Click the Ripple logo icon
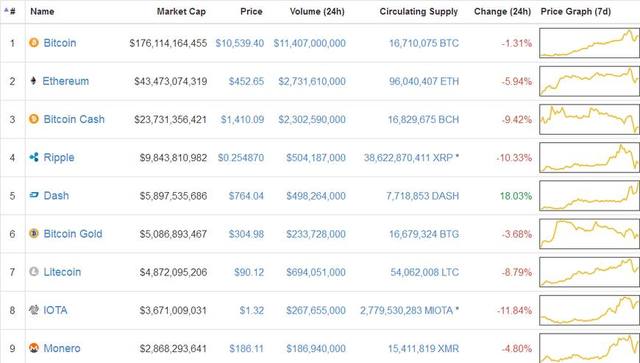640x363 pixels. tap(34, 157)
